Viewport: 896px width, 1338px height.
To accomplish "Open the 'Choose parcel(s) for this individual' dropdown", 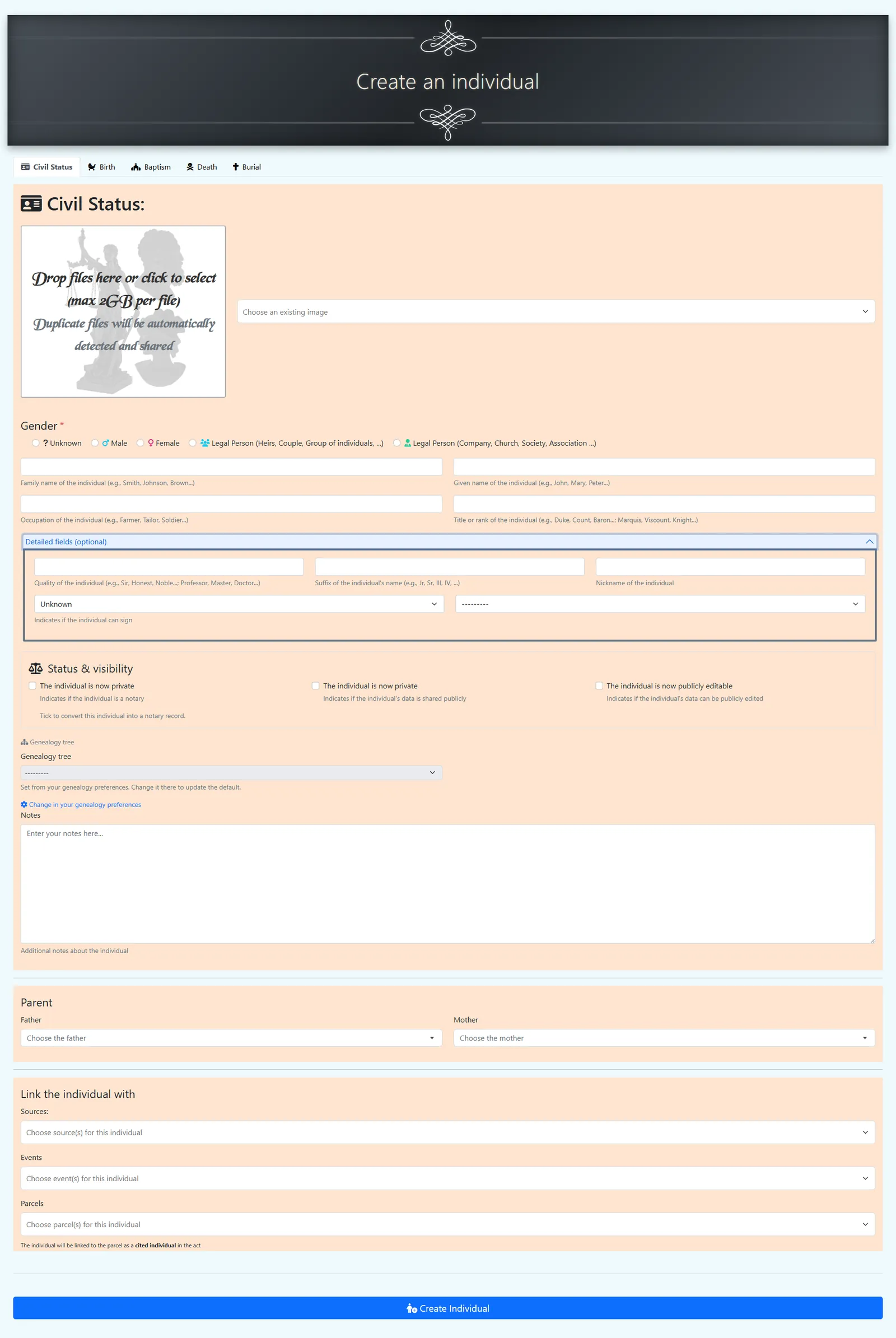I will [447, 1224].
